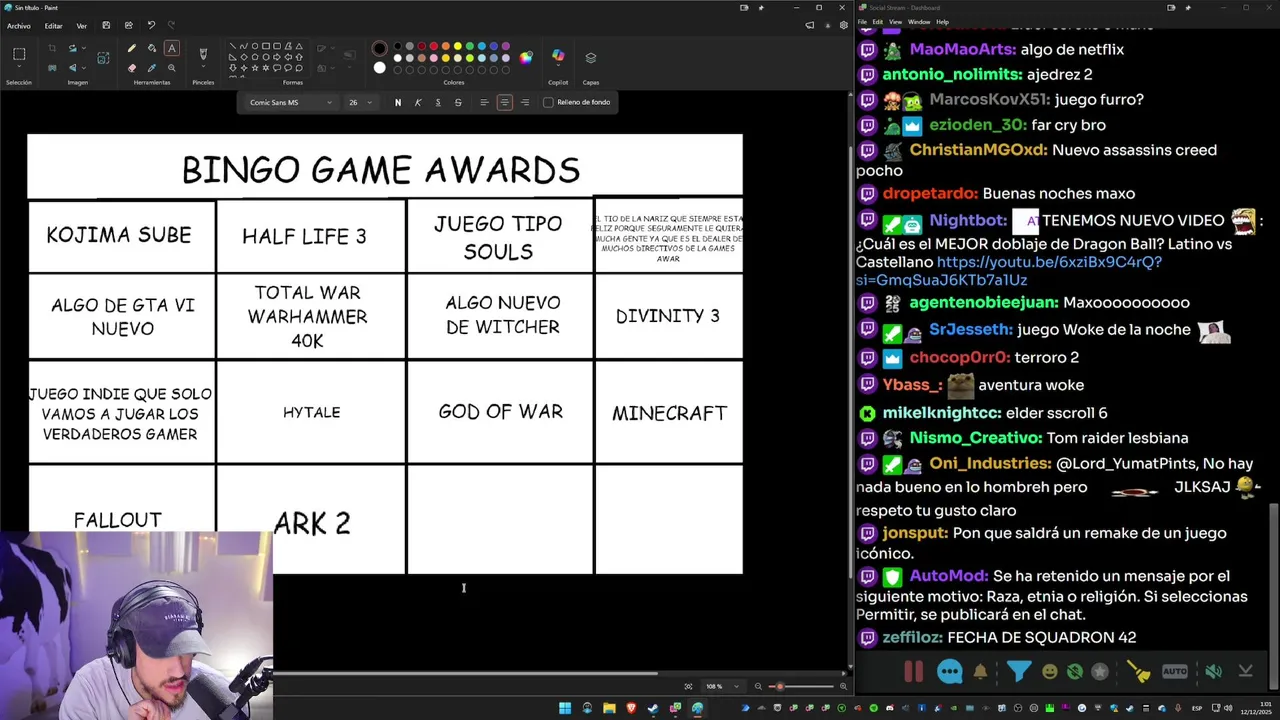Select the Magnifier tool
1280x720 pixels.
(172, 68)
